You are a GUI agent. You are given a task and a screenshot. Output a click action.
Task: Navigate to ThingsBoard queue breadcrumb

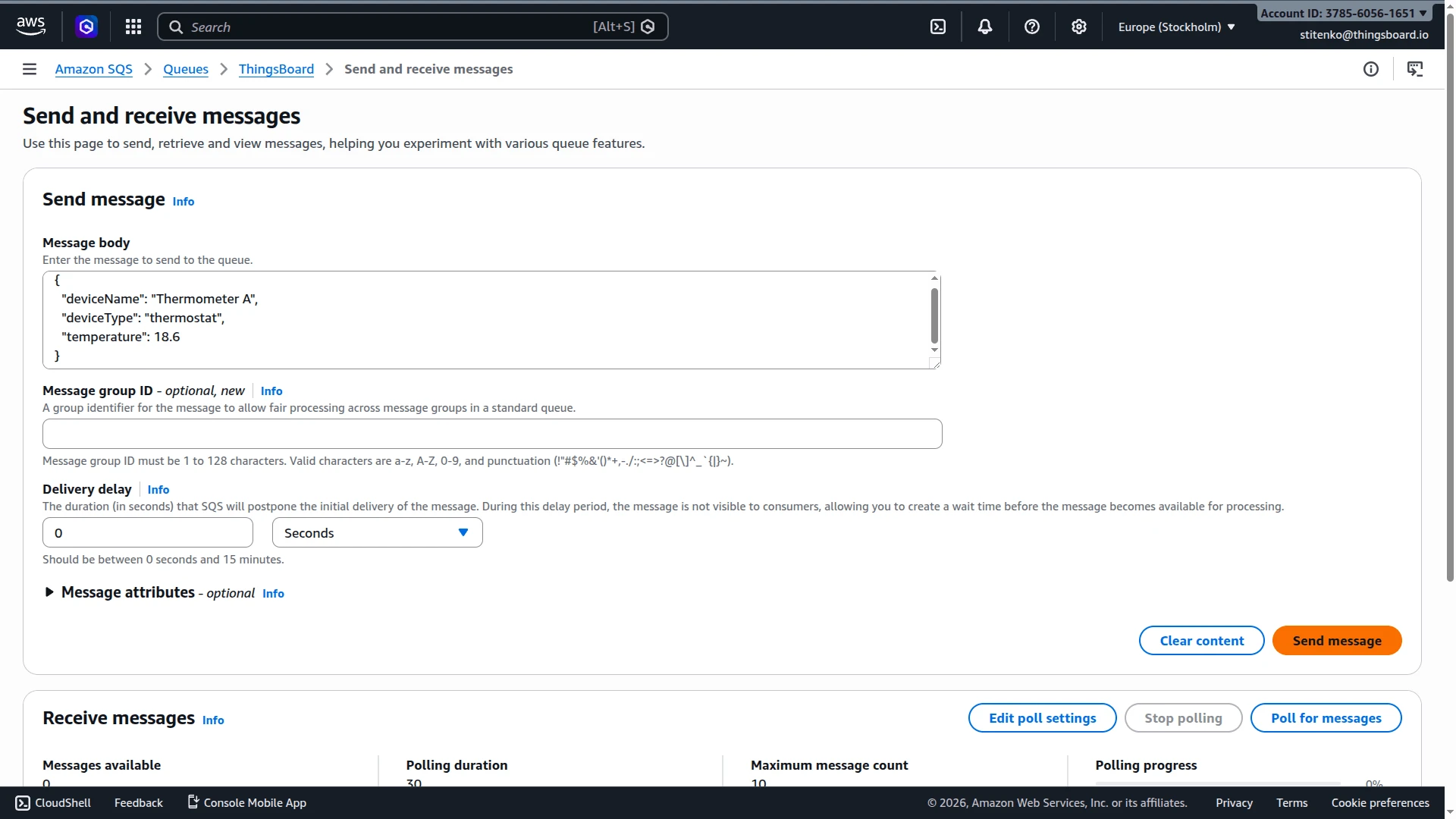point(276,69)
